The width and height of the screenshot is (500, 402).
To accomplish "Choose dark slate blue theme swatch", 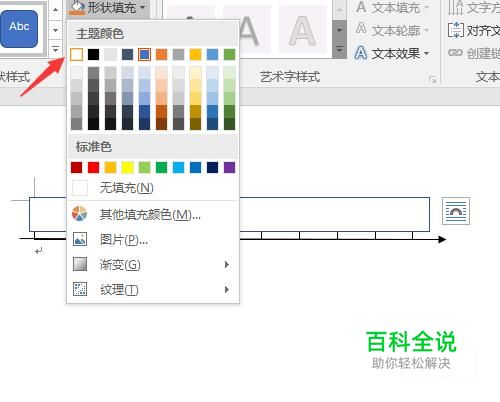I will [x=127, y=54].
